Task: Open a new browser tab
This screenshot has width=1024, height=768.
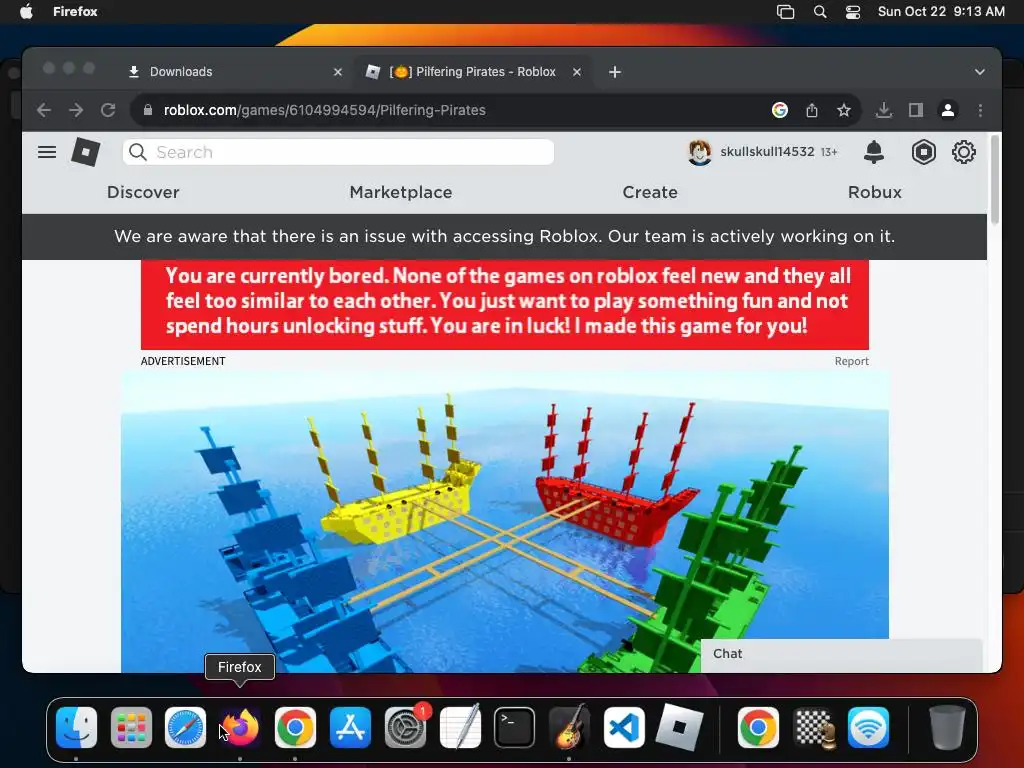Action: (x=615, y=72)
